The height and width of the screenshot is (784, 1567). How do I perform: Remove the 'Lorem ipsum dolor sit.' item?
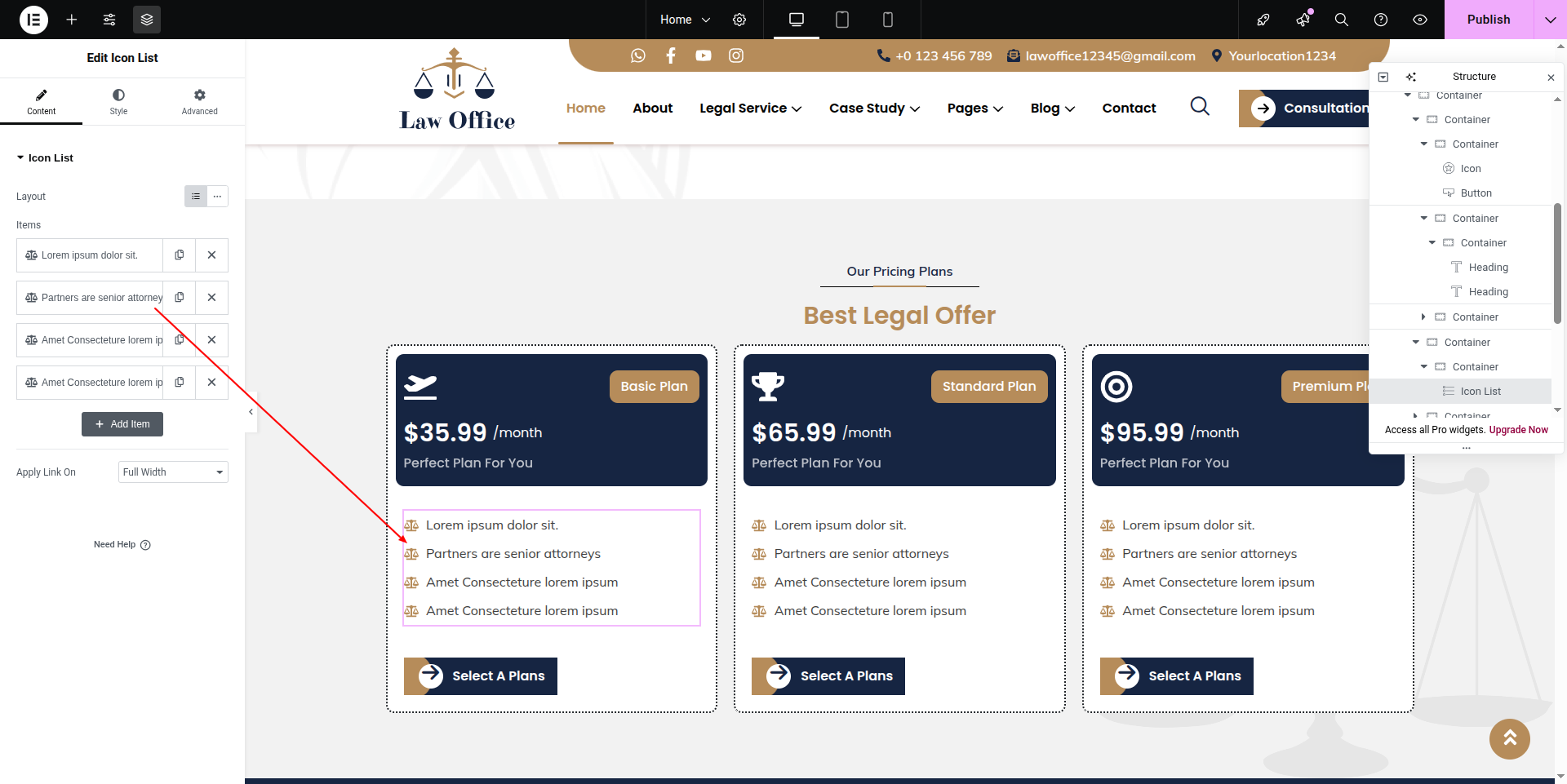[211, 255]
